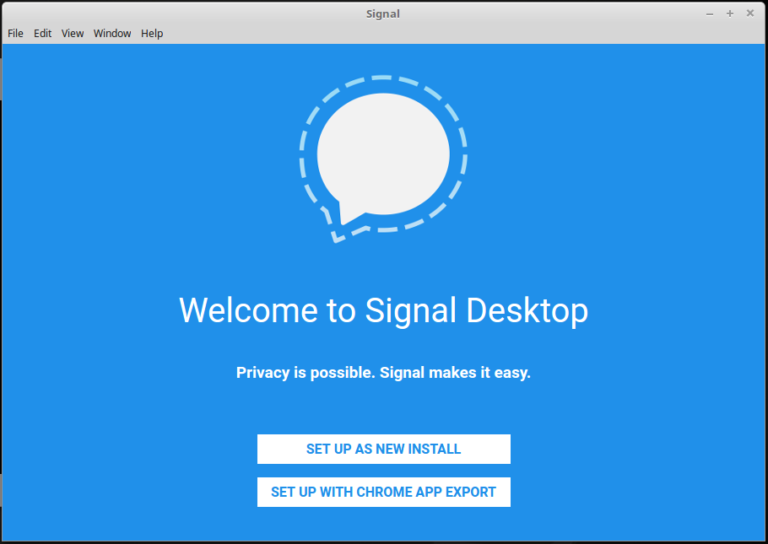Open the Window menu
This screenshot has height=544, width=768.
pyautogui.click(x=112, y=33)
